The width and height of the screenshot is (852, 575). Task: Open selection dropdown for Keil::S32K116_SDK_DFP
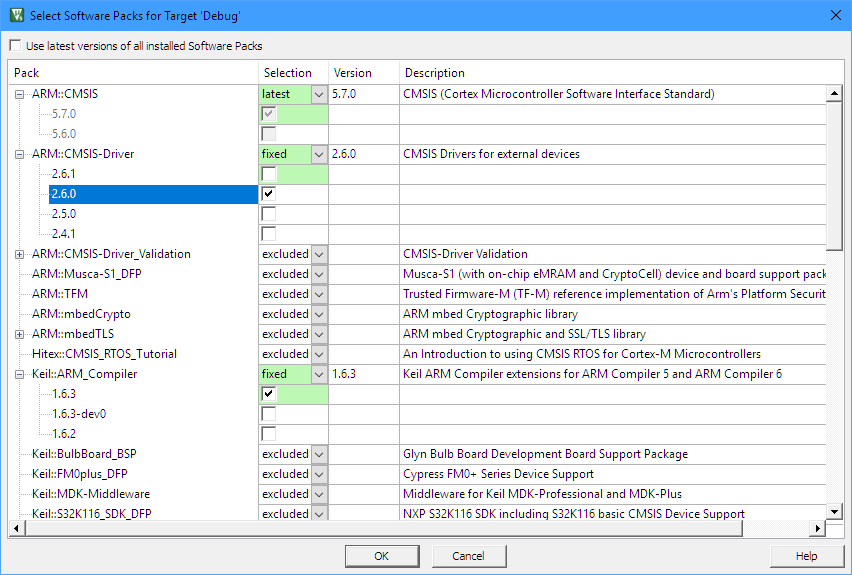[320, 513]
